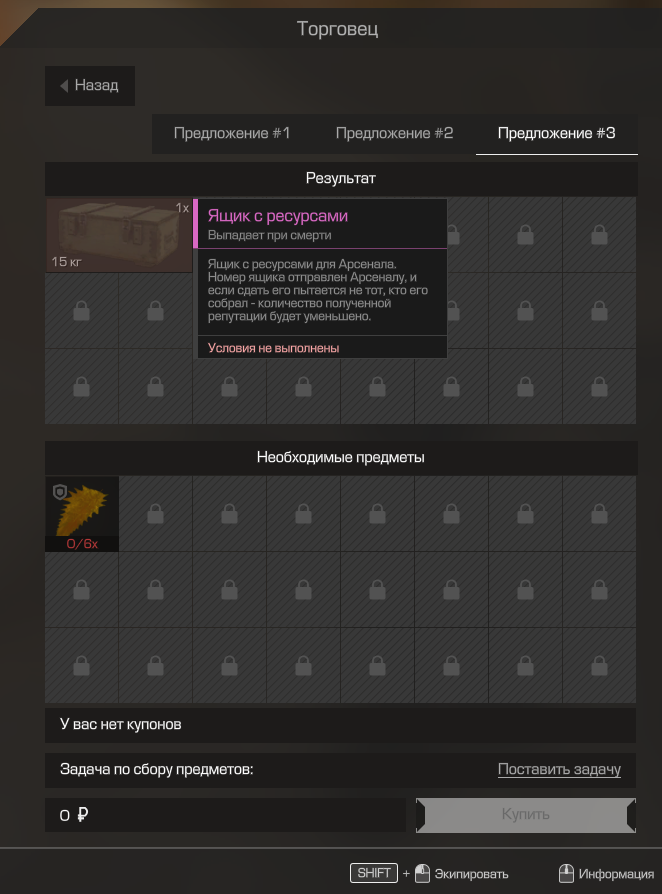662x894 pixels.
Task: Click the red 0/6x item counter
Action: (82, 544)
